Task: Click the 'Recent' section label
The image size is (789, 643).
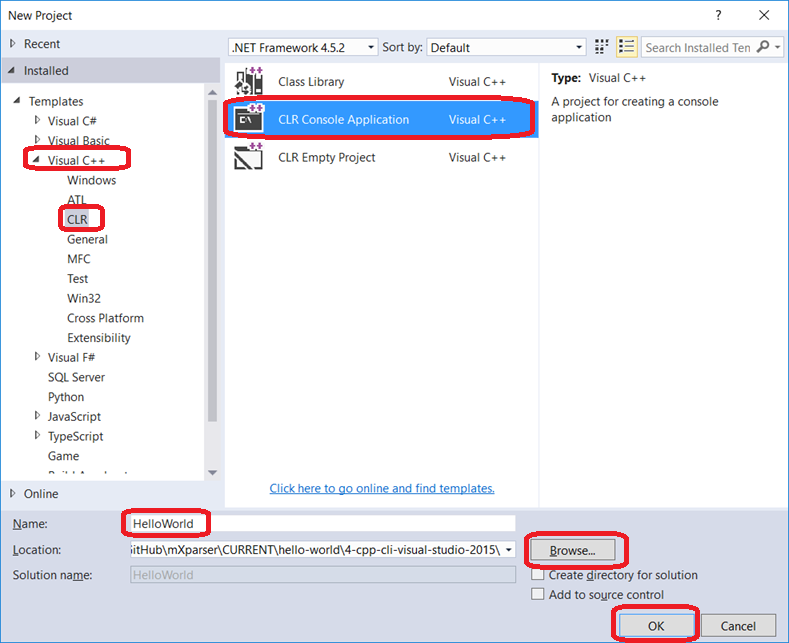Action: pyautogui.click(x=42, y=44)
